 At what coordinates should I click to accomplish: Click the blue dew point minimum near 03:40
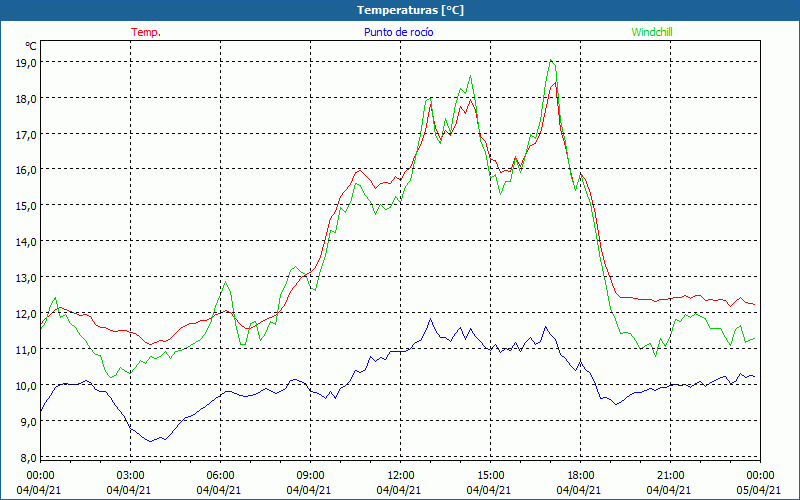(x=150, y=441)
